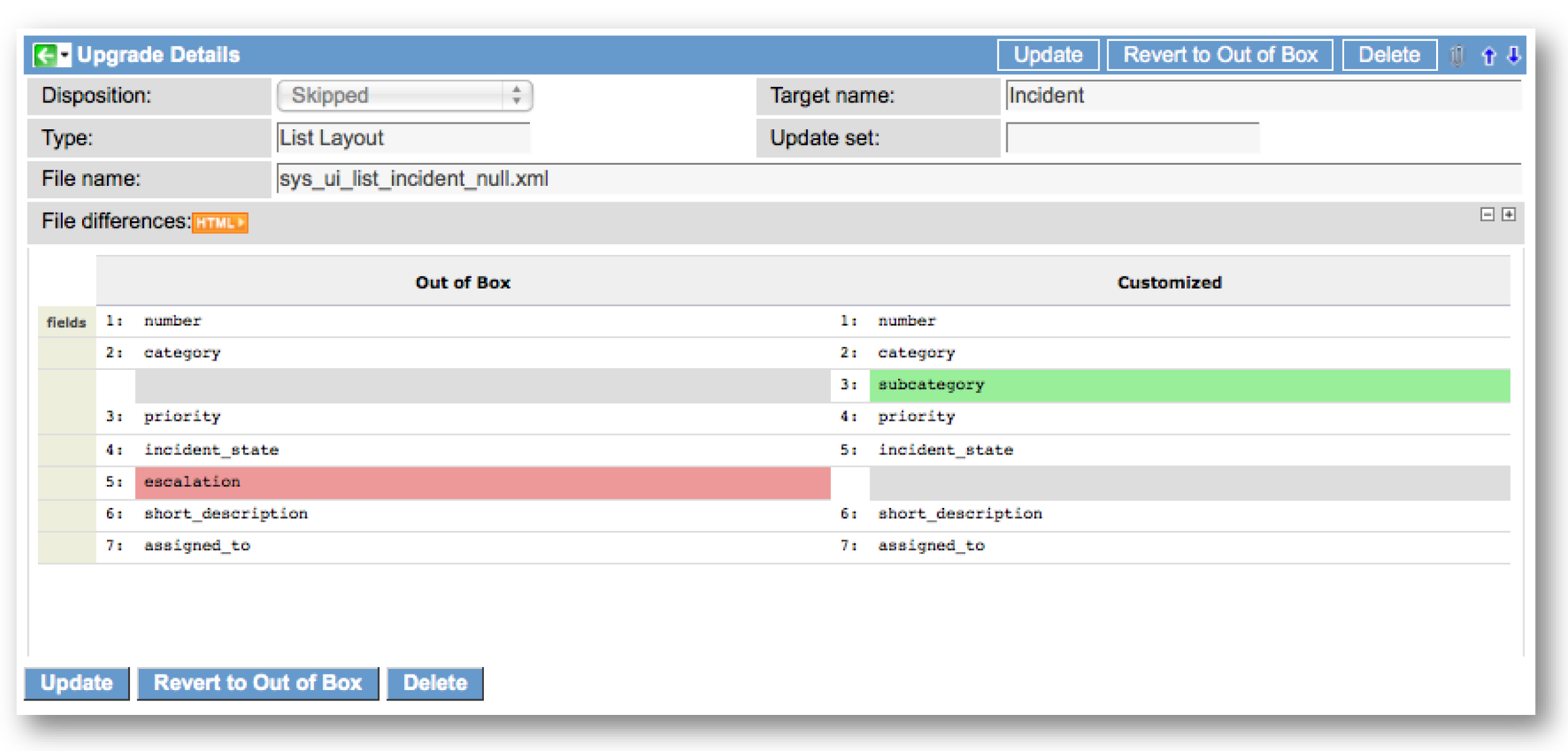Click the fields row label

click(67, 322)
